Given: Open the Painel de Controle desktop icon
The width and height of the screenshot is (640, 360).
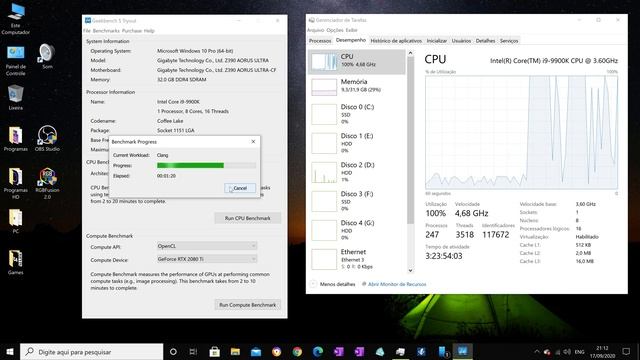Looking at the screenshot, I should [x=16, y=60].
